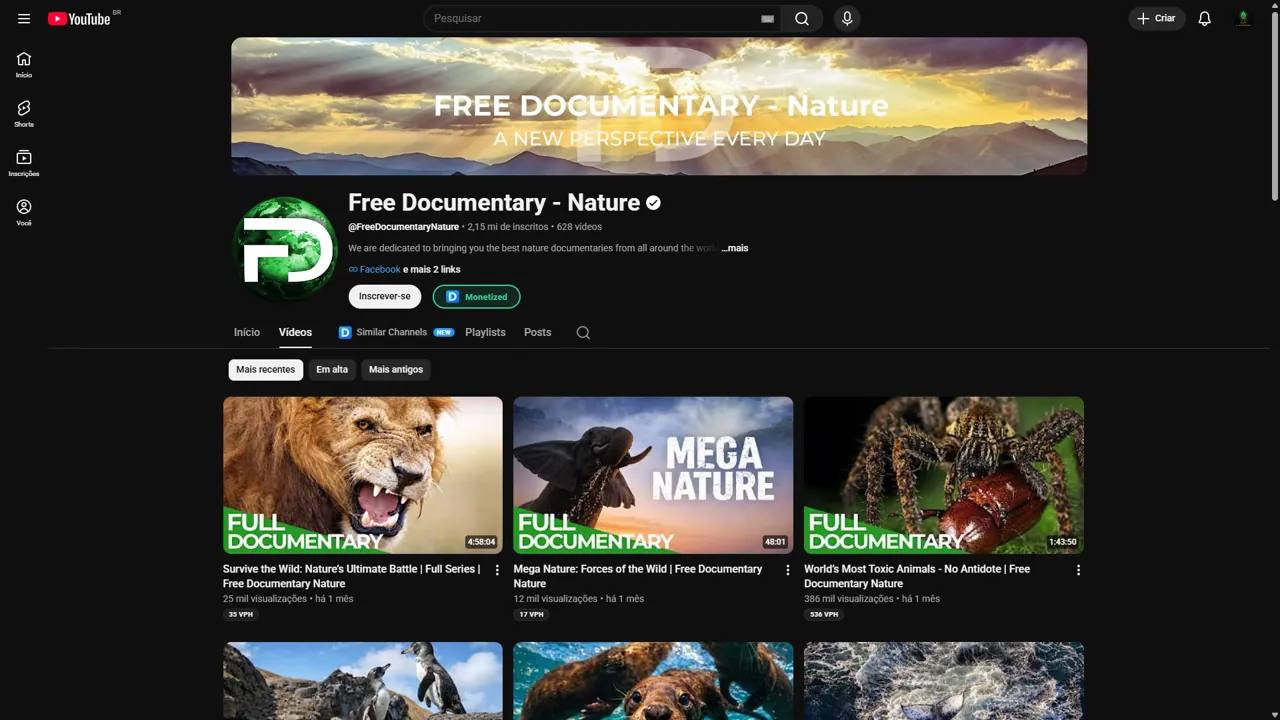Open the Posts tab
Viewport: 1280px width, 720px height.
point(538,332)
